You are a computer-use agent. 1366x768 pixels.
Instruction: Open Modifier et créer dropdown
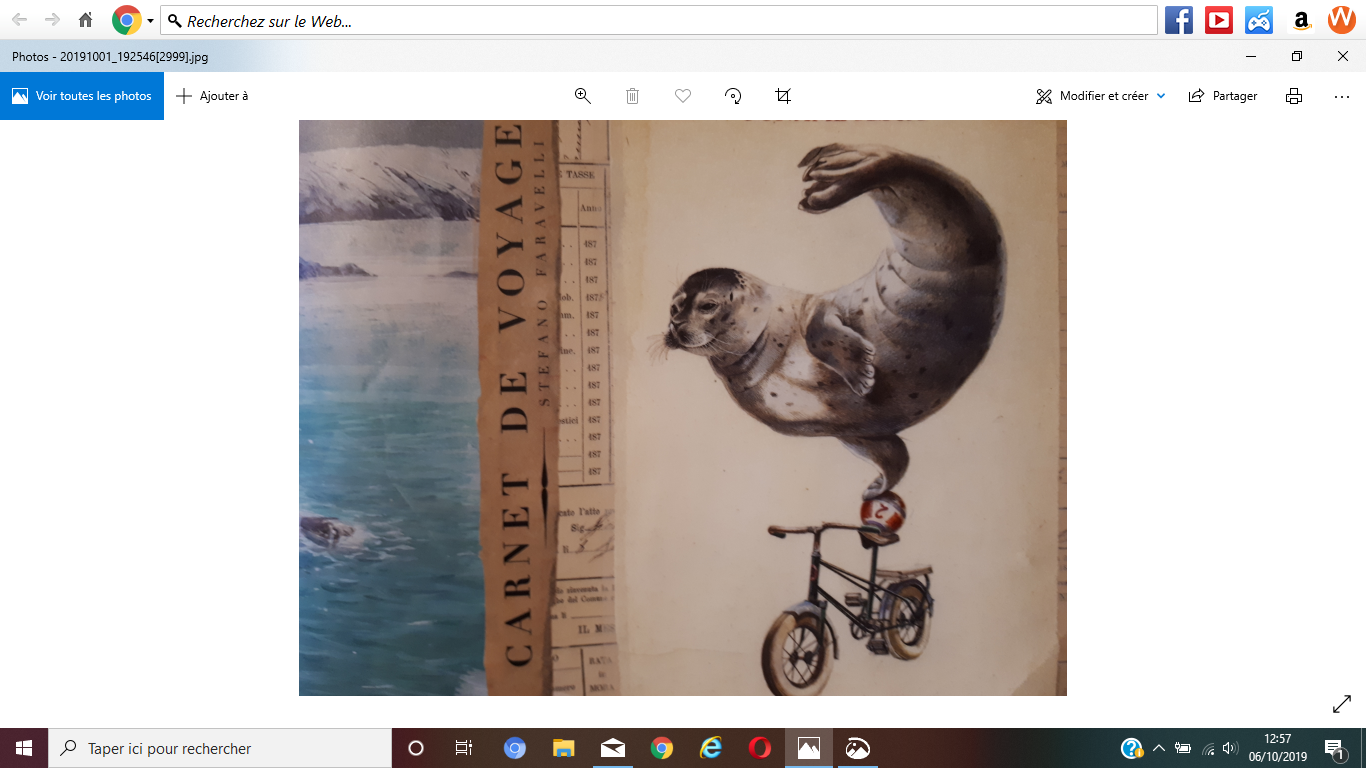click(x=1101, y=96)
